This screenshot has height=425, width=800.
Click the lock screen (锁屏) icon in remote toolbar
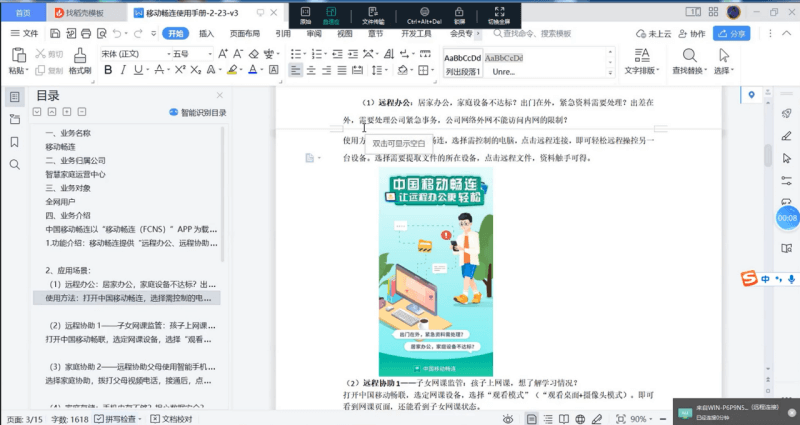(x=459, y=15)
